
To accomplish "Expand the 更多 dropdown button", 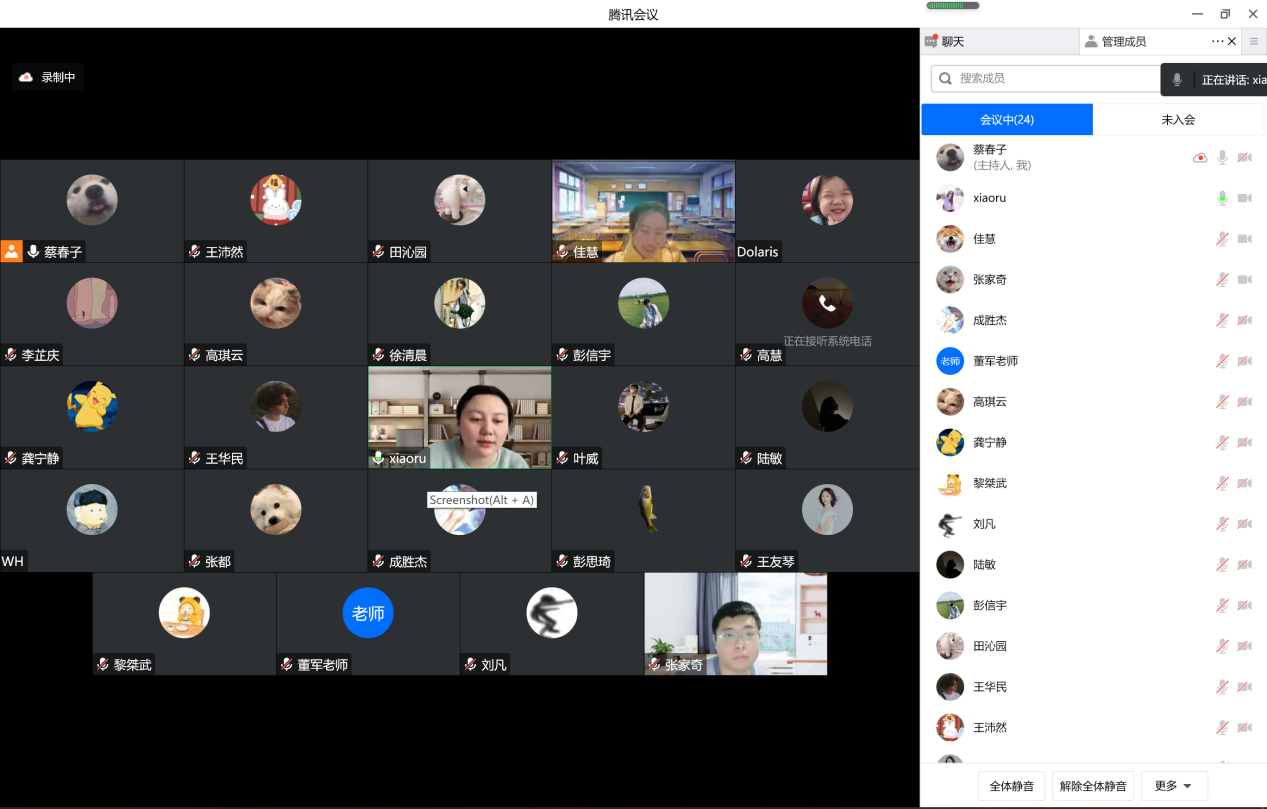I will (x=1172, y=786).
